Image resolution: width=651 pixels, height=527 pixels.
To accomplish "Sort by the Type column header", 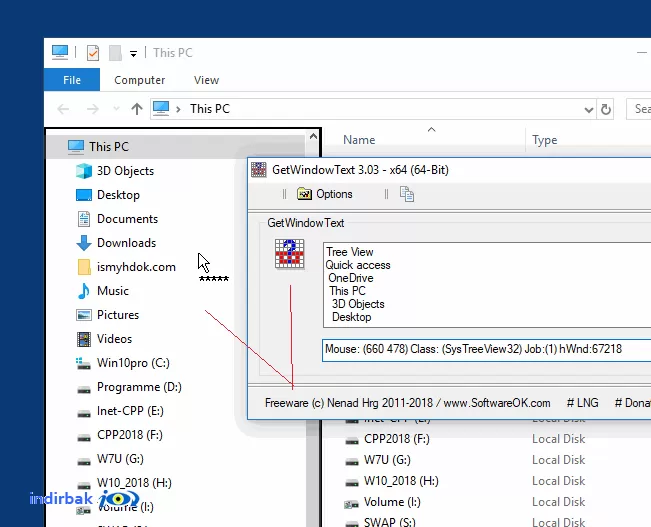I will point(545,140).
